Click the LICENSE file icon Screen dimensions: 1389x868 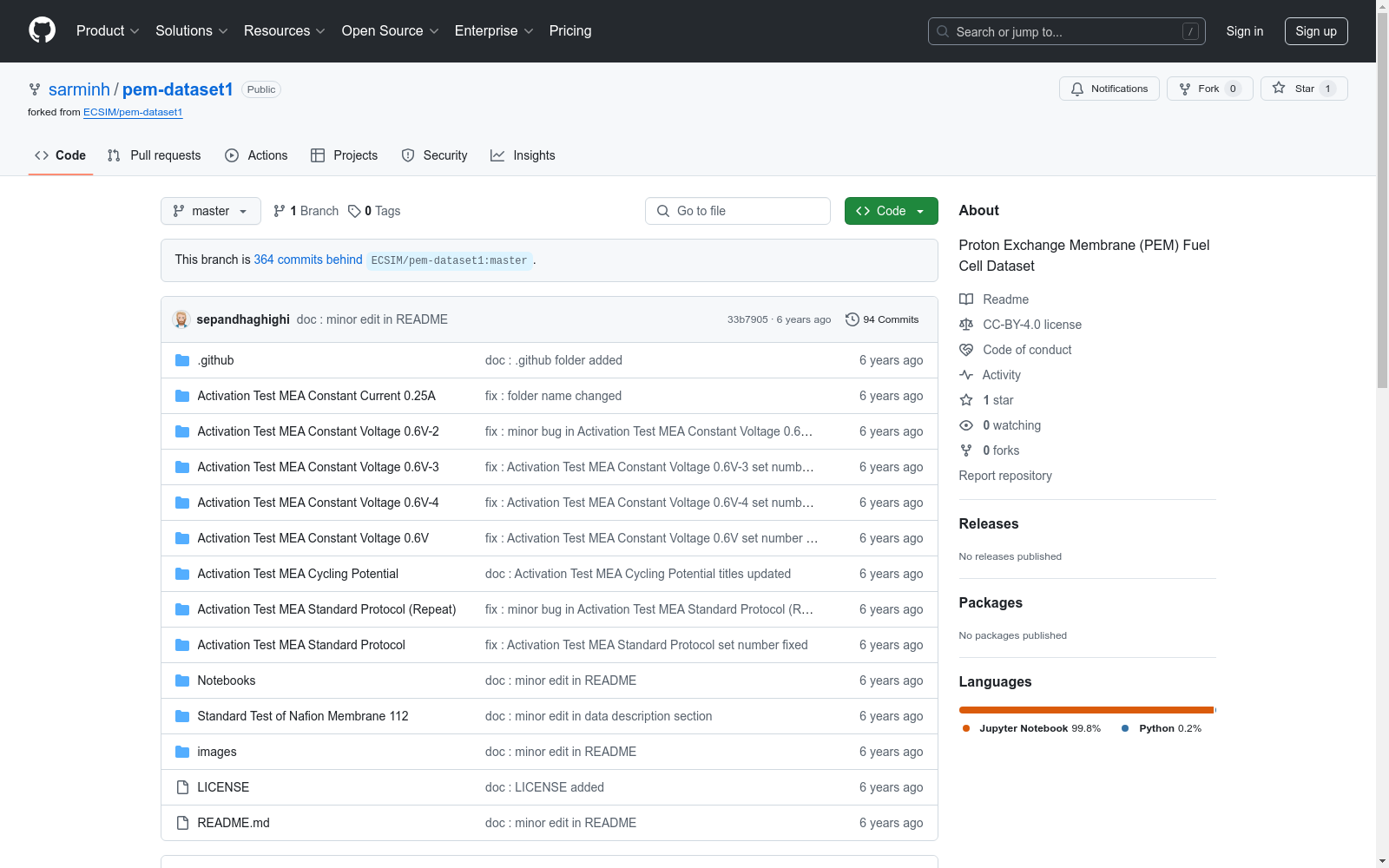[x=182, y=787]
